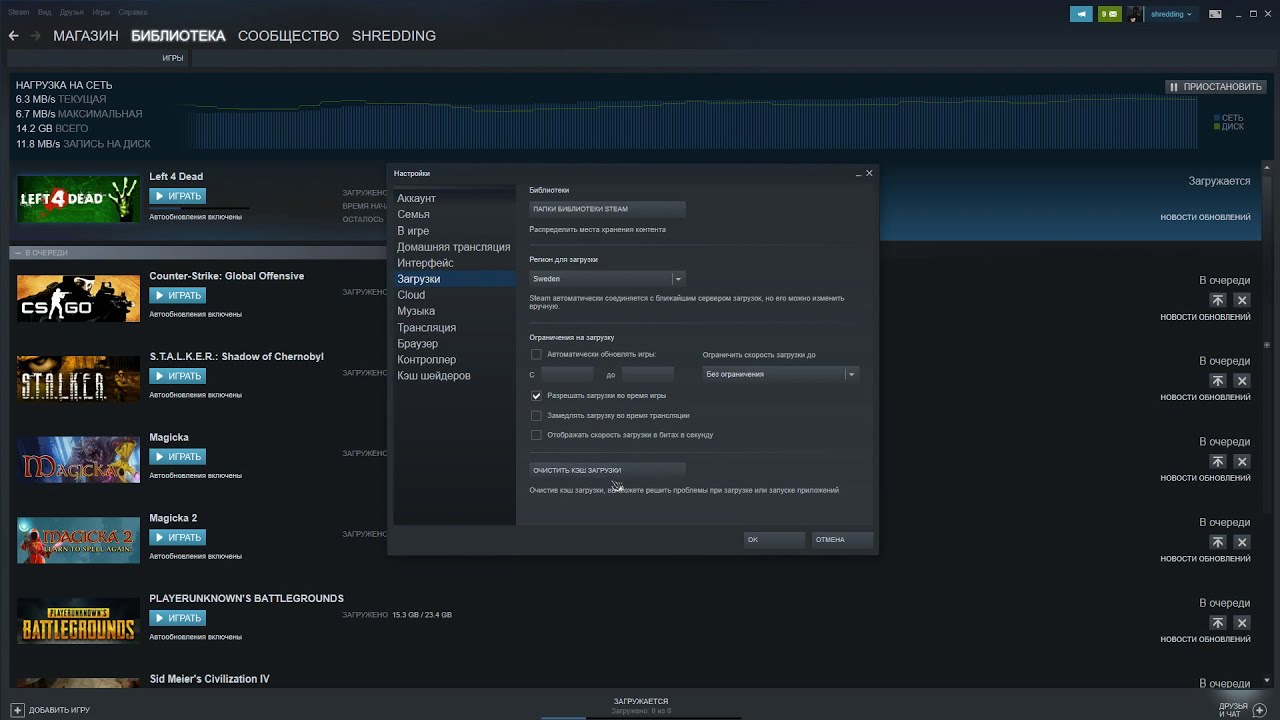Move Magicka 2 up in download queue
The width and height of the screenshot is (1280, 720).
pyautogui.click(x=1217, y=542)
